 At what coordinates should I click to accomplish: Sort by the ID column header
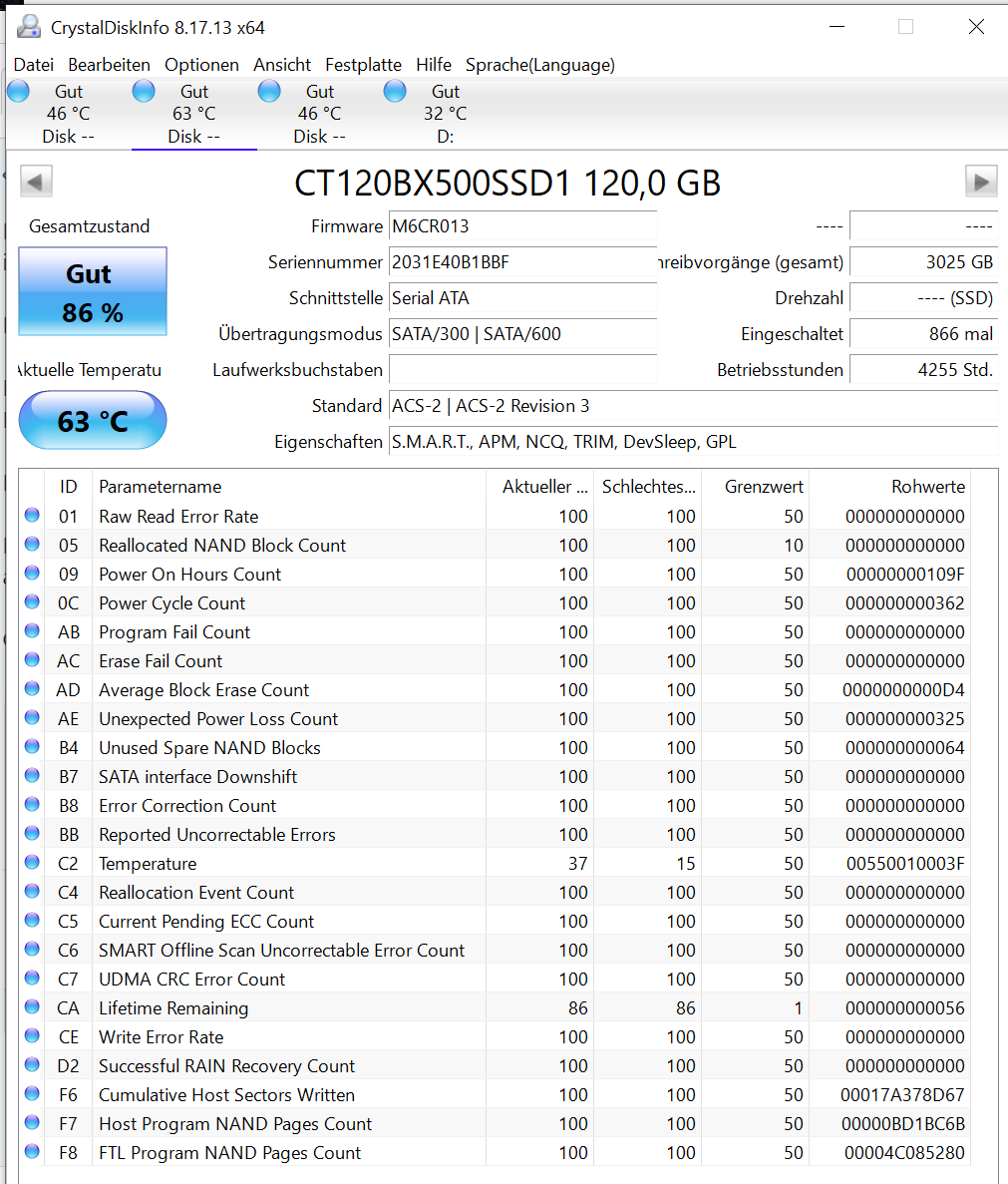[69, 487]
